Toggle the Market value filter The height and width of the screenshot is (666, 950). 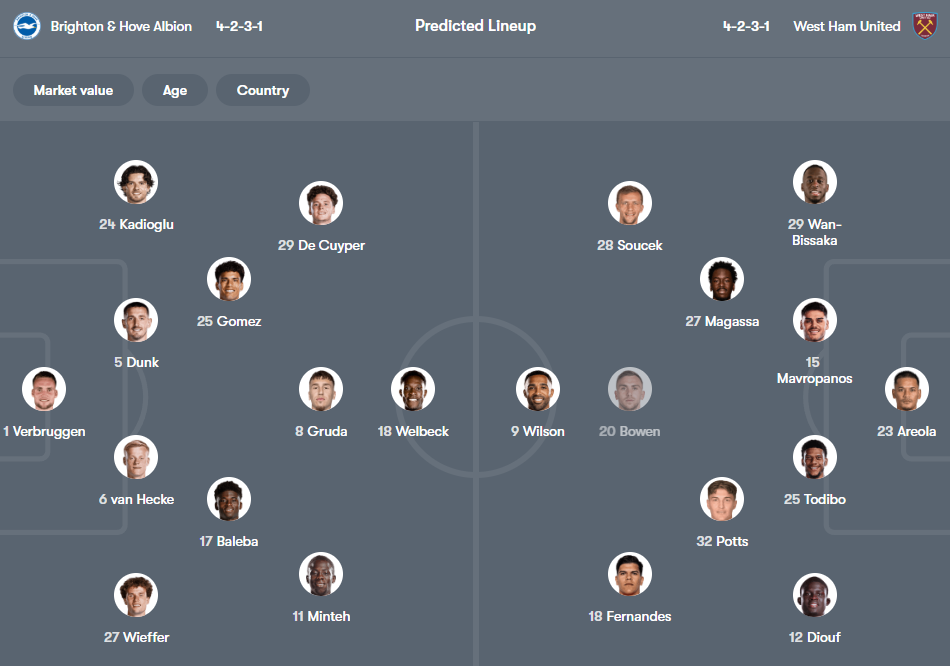click(x=73, y=89)
